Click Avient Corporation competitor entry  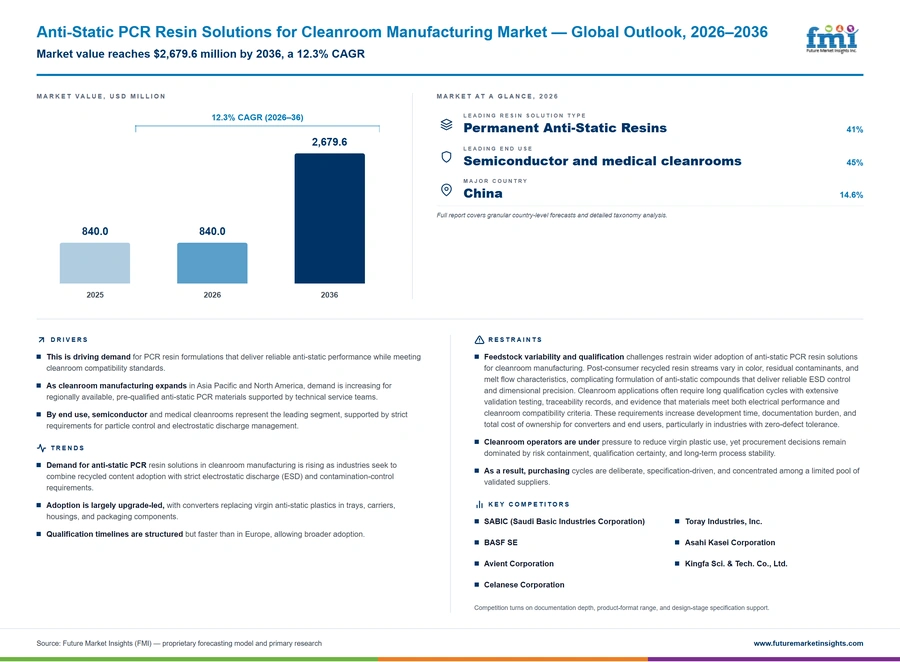[519, 564]
